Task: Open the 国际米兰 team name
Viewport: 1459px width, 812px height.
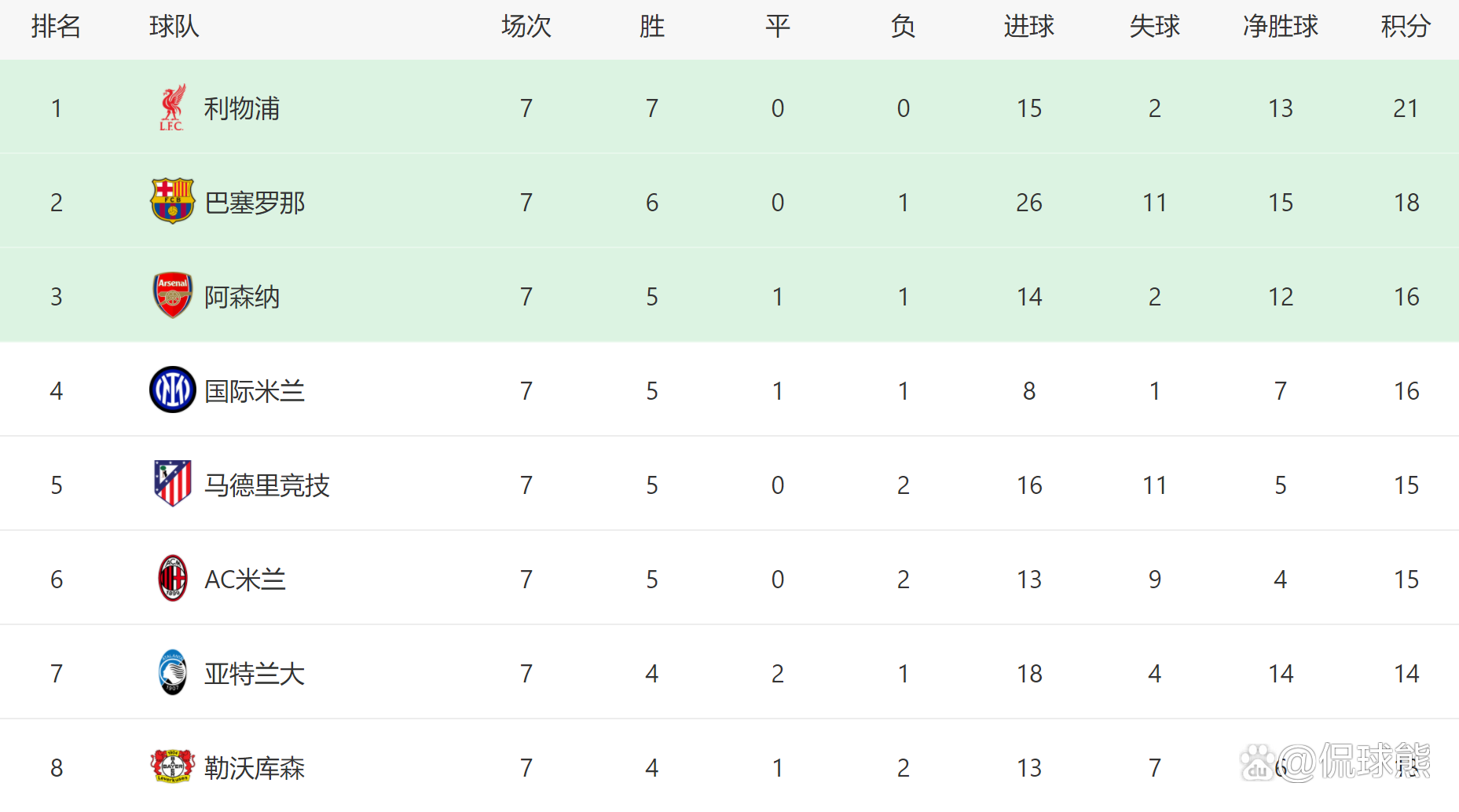Action: click(255, 391)
